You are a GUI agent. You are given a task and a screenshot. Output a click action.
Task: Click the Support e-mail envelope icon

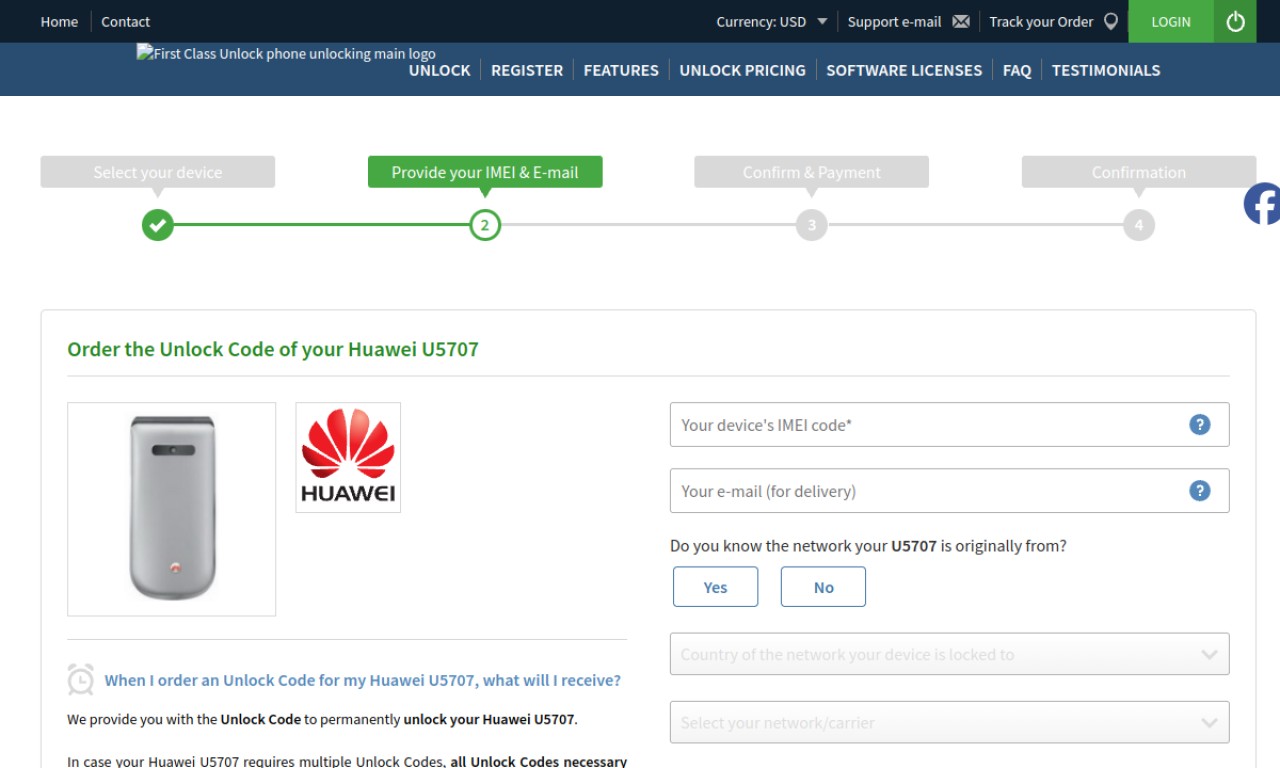click(961, 21)
